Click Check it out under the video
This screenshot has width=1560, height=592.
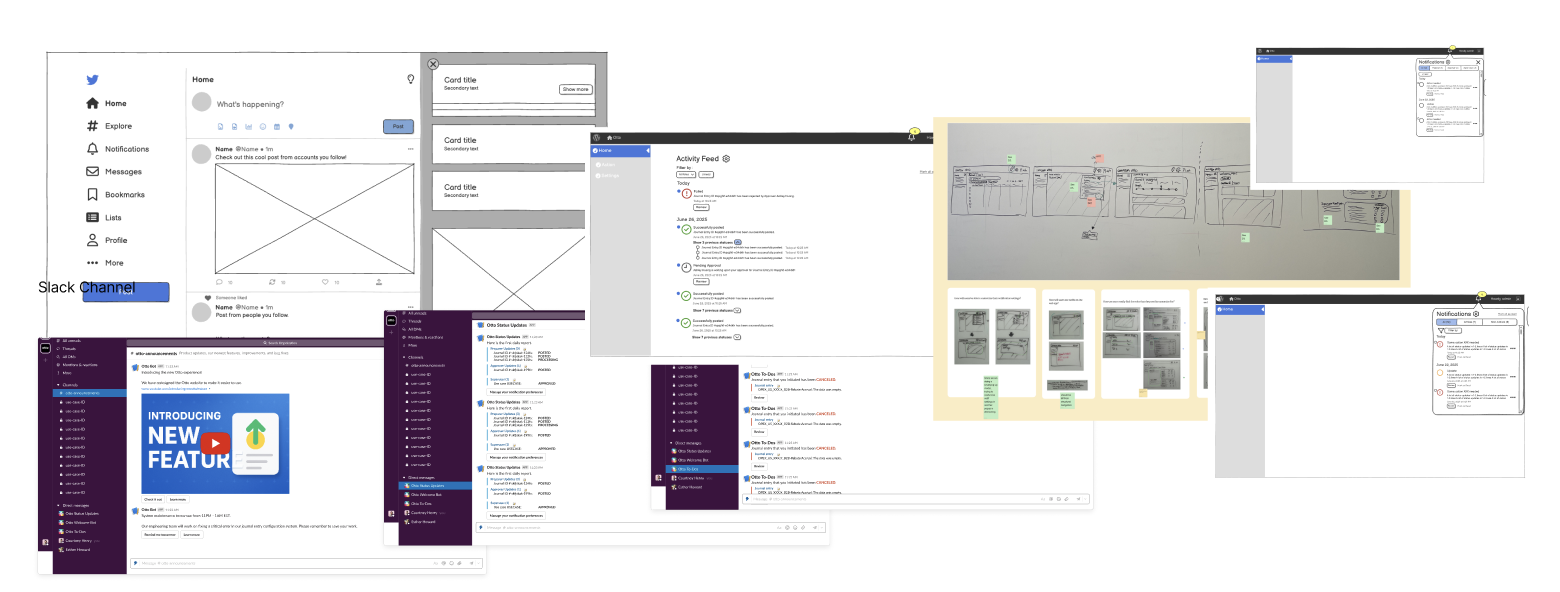coord(153,499)
